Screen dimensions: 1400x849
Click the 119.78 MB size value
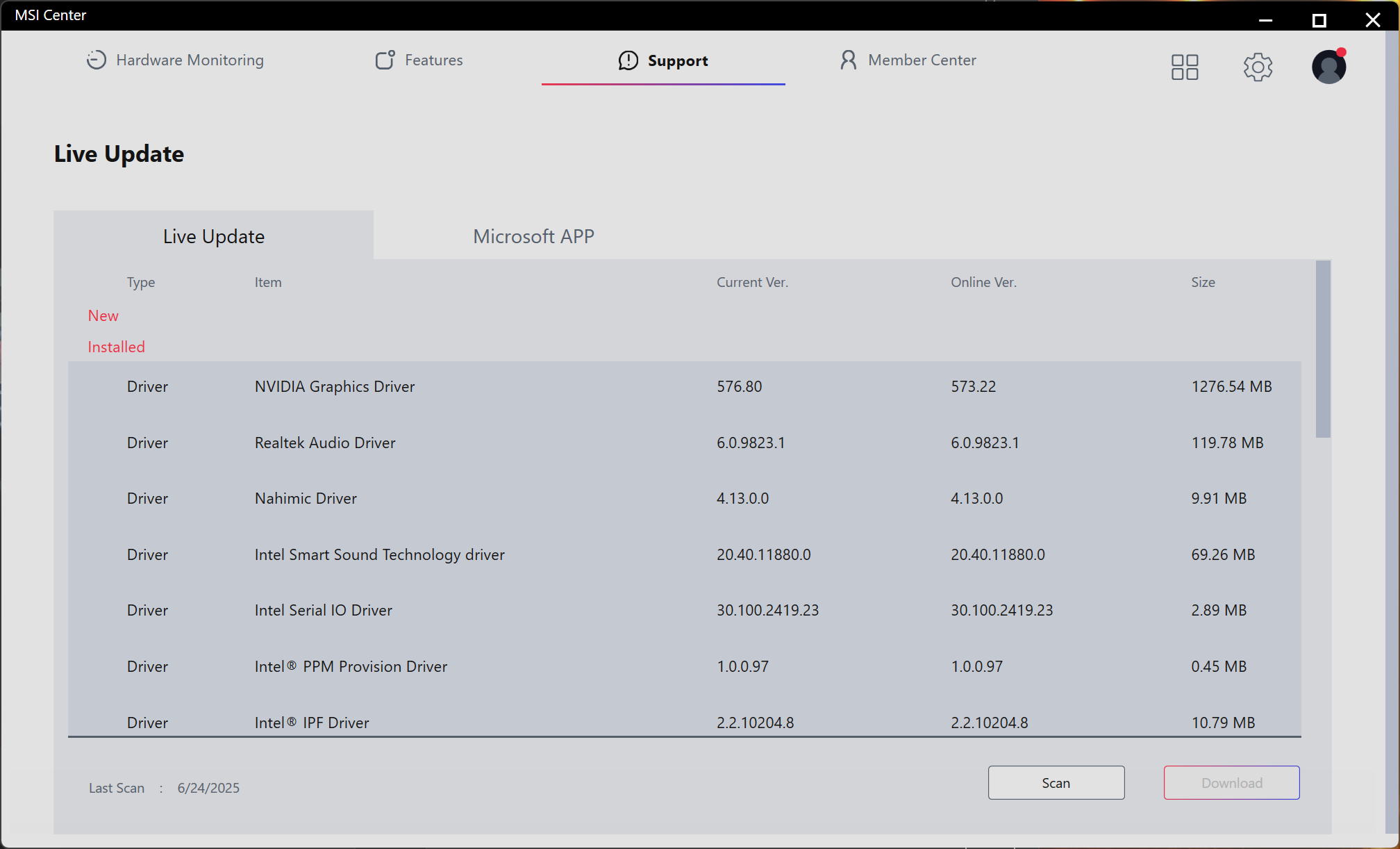1228,443
